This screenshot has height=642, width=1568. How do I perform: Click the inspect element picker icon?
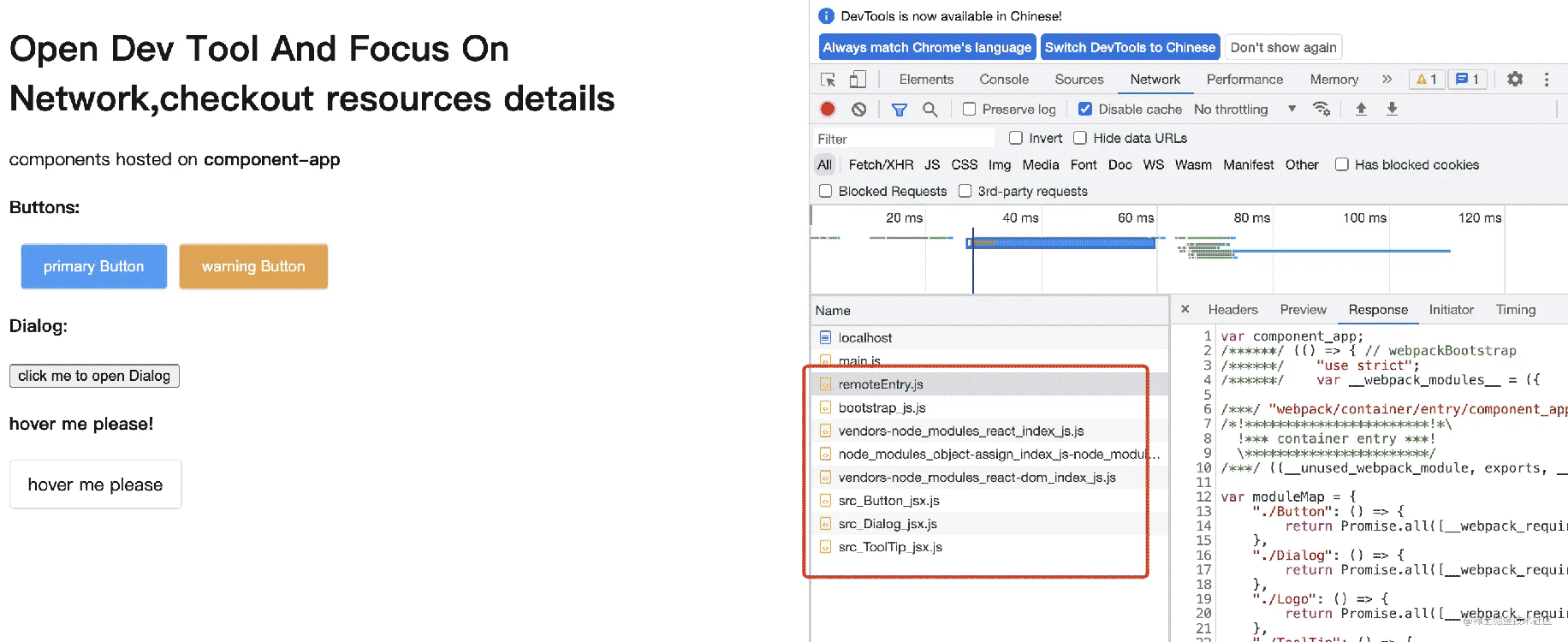click(x=828, y=80)
